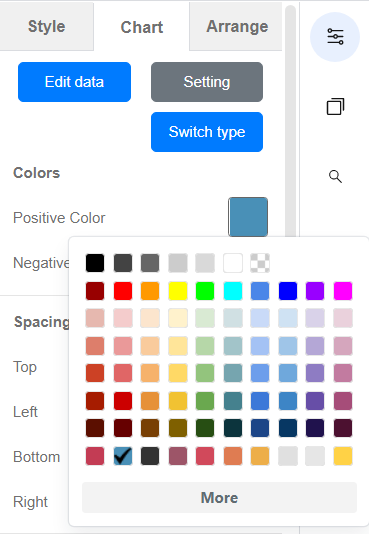Select the transparent checkerboard swatch
The image size is (369, 534).
(x=260, y=263)
